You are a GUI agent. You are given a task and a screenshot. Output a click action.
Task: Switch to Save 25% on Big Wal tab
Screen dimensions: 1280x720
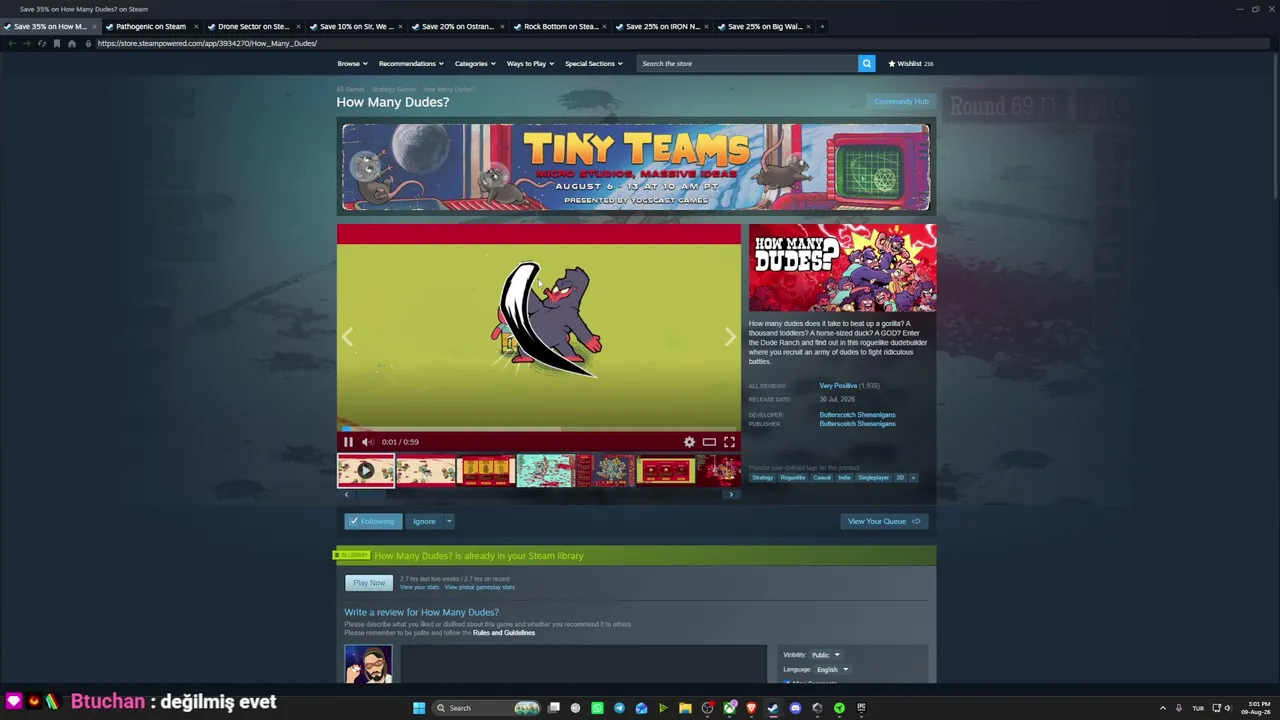(x=765, y=26)
